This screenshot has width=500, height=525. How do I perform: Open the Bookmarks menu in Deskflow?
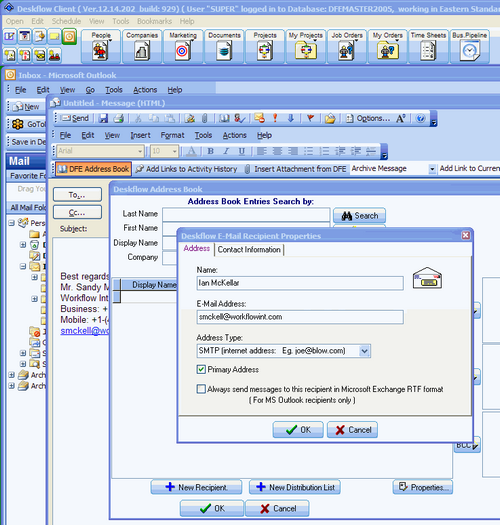[x=154, y=21]
